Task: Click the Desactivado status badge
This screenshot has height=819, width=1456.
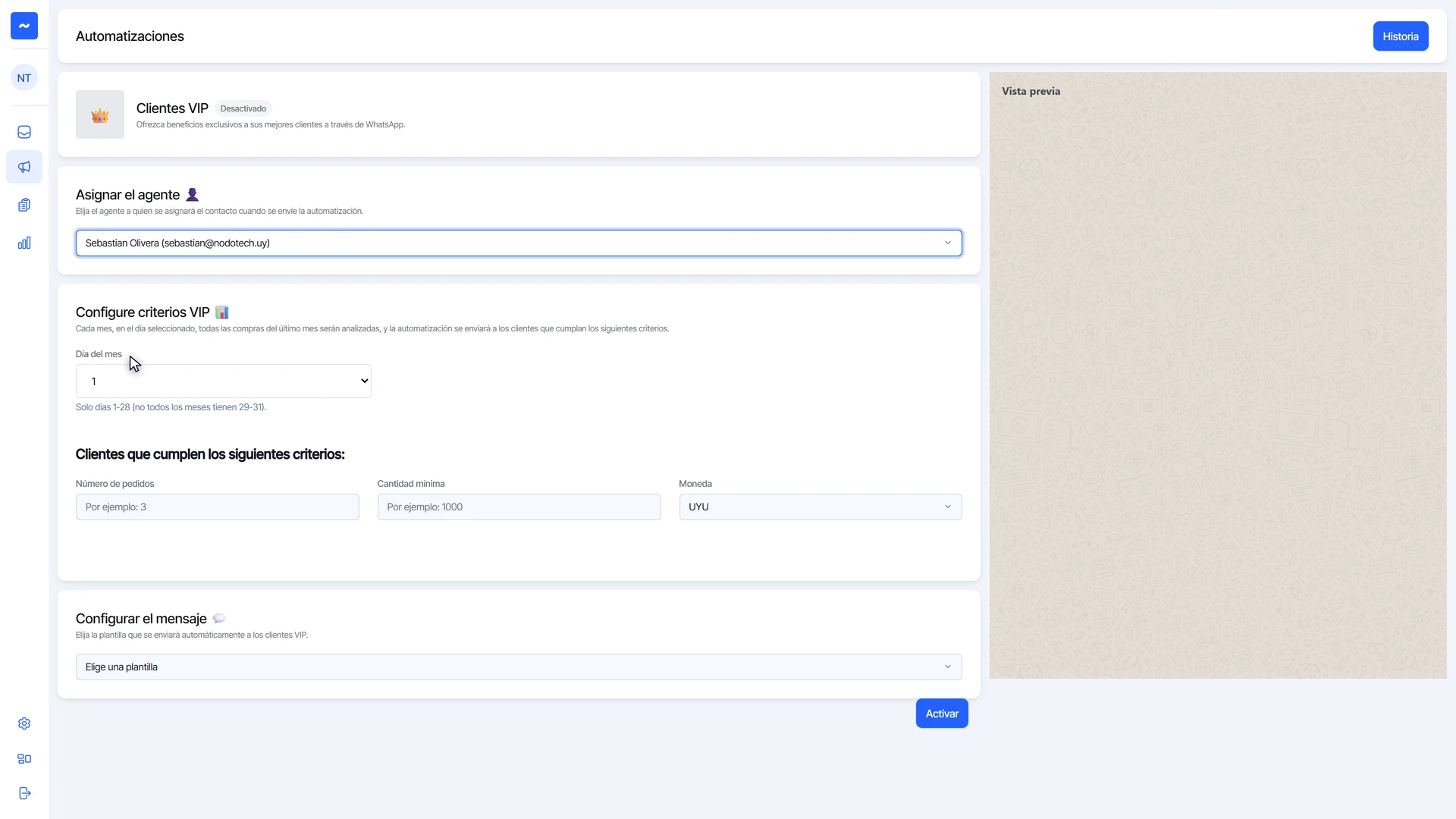Action: click(243, 108)
